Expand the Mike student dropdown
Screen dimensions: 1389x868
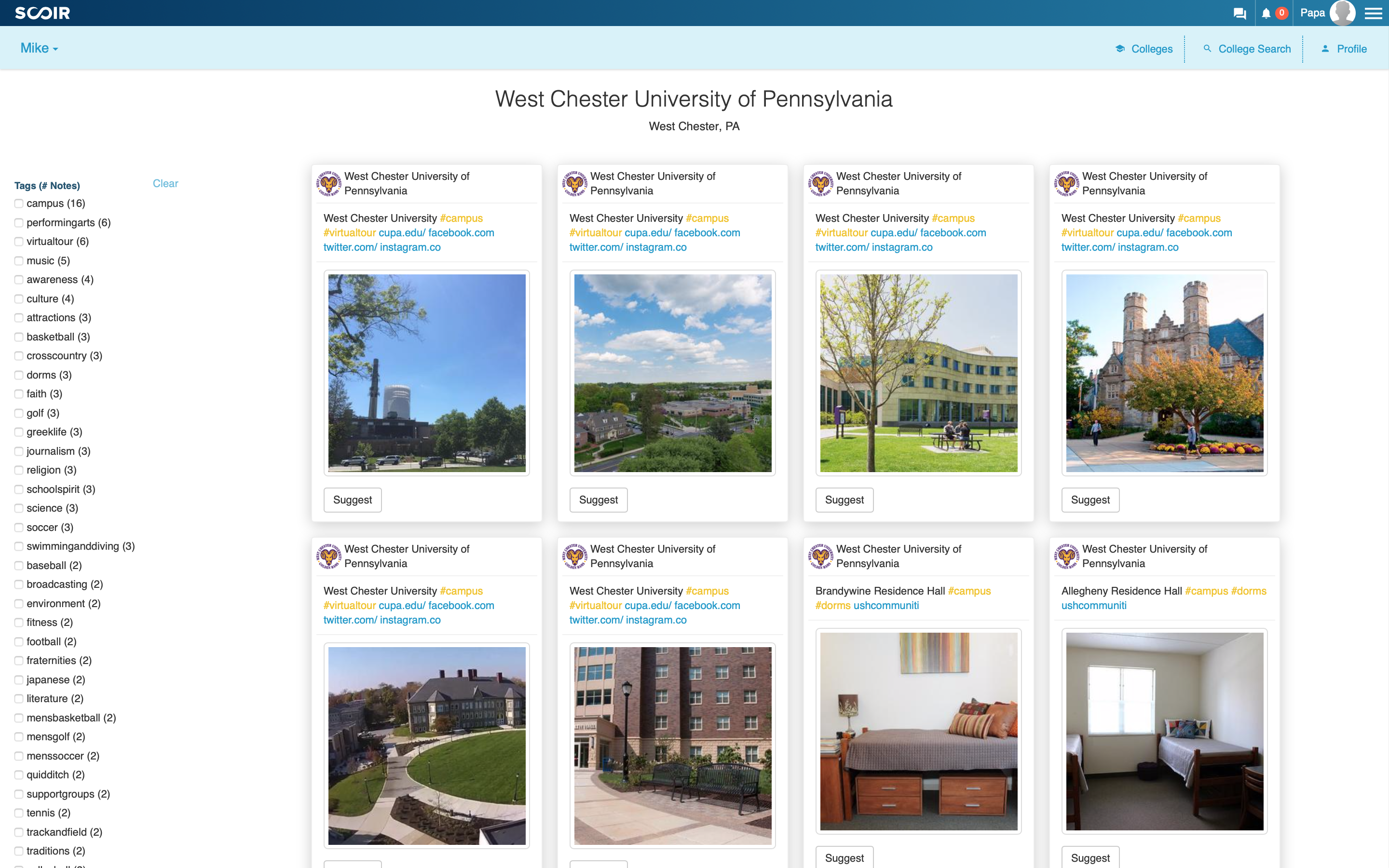[x=39, y=48]
